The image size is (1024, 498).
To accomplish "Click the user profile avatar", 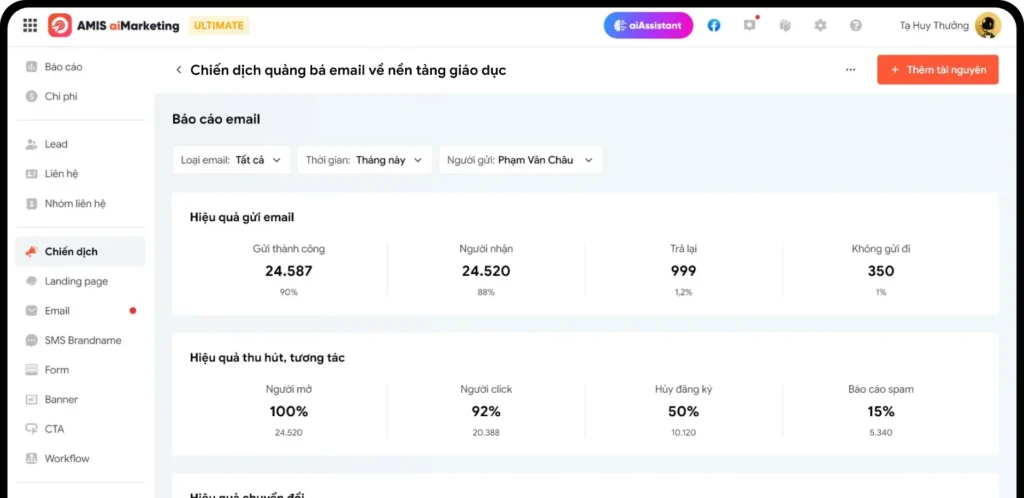I will pyautogui.click(x=987, y=26).
